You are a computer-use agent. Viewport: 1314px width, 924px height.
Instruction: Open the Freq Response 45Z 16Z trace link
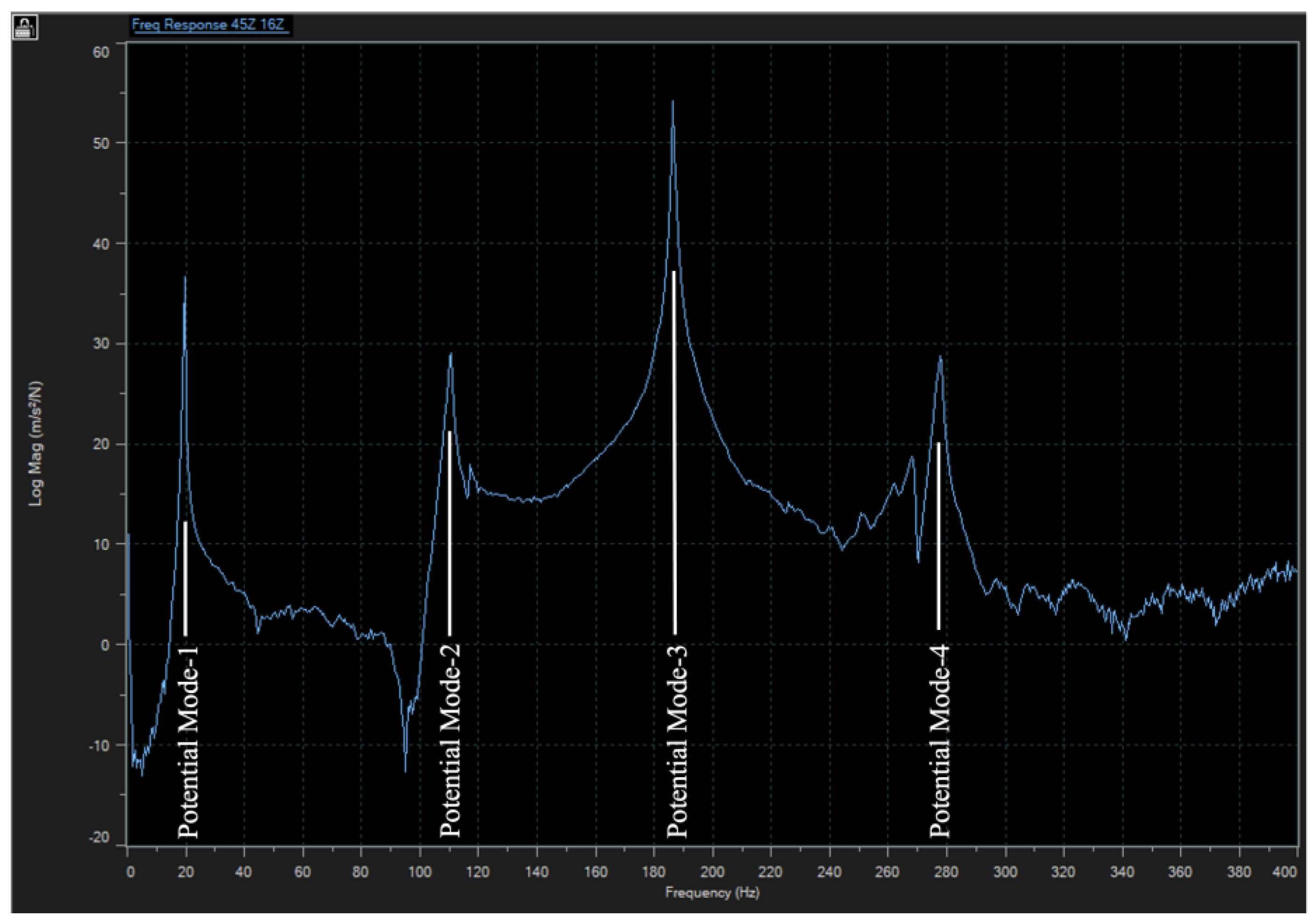(x=208, y=25)
